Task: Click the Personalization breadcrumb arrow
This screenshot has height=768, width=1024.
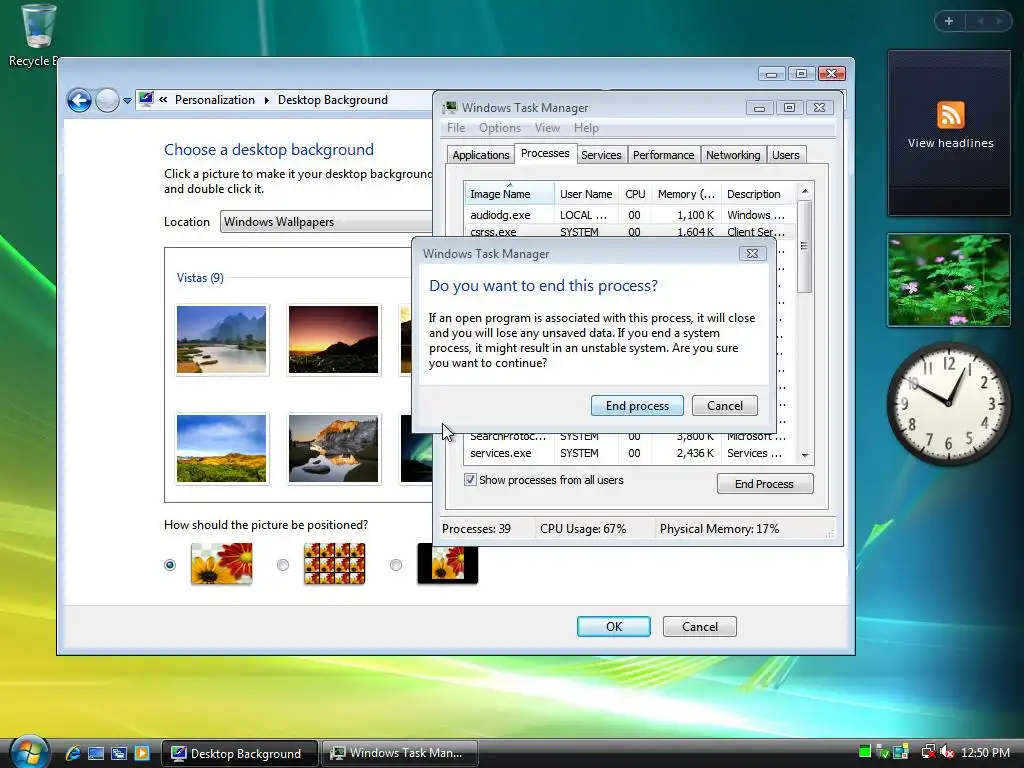Action: tap(266, 100)
